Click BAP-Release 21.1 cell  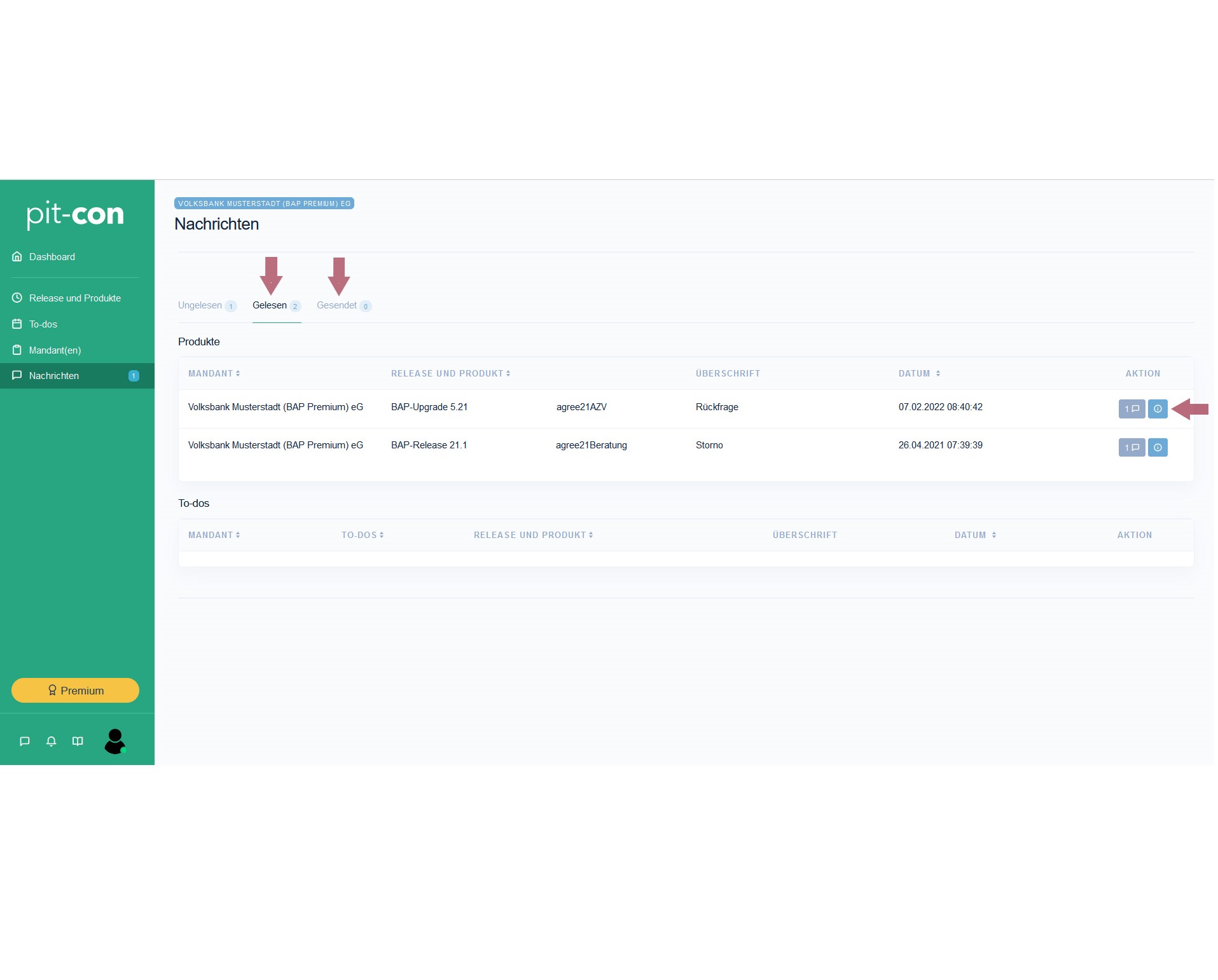pyautogui.click(x=429, y=445)
